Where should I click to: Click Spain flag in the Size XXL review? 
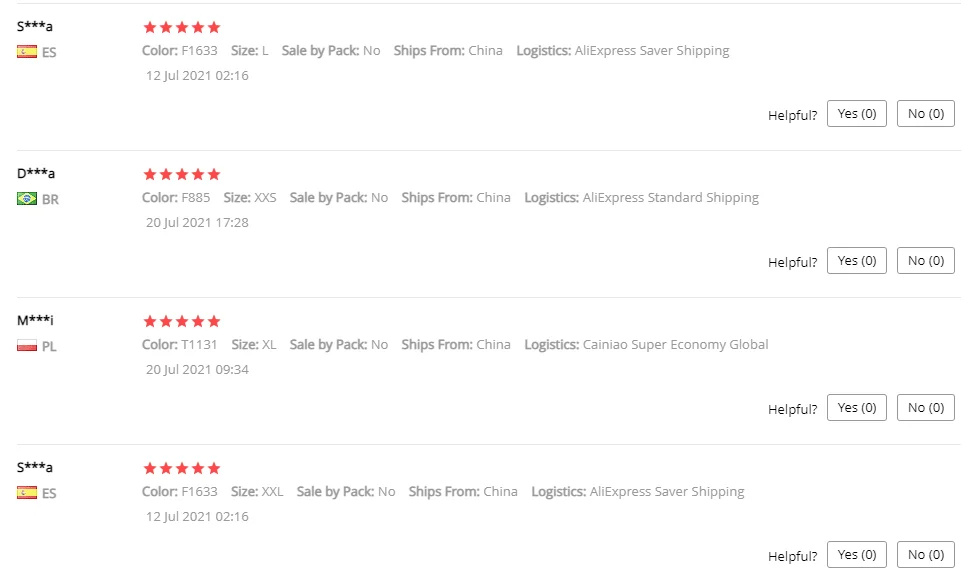point(27,493)
